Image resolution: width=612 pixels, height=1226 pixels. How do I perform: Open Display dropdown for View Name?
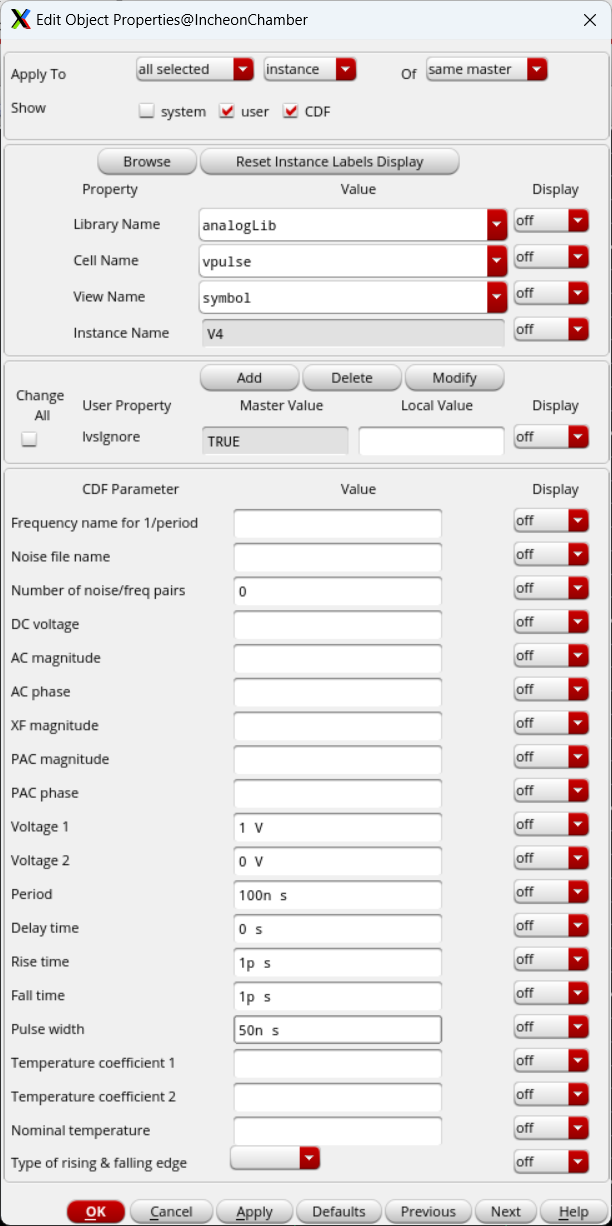coord(551,293)
